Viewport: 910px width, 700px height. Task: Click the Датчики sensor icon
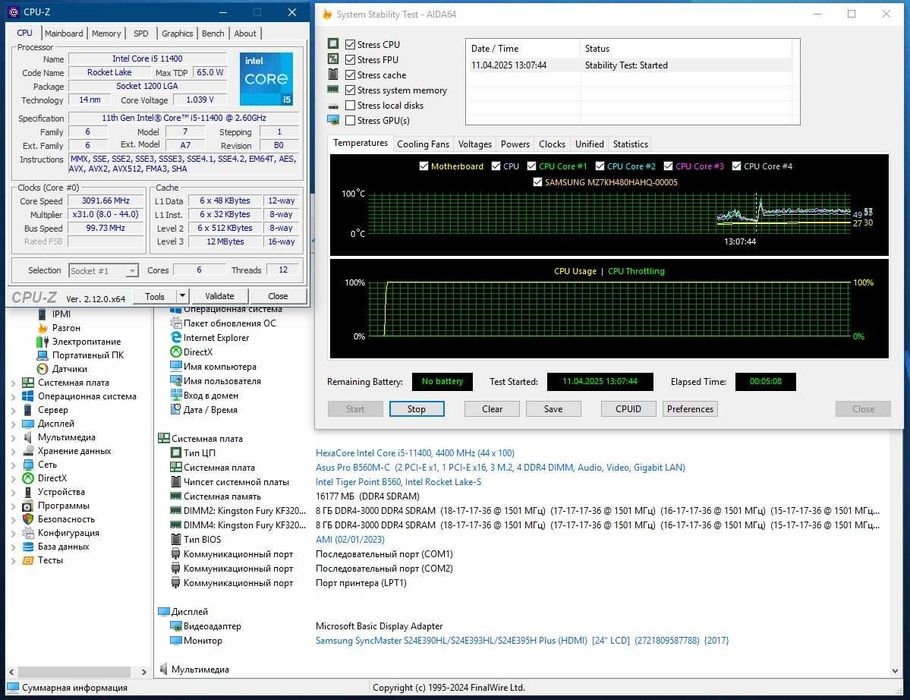point(42,369)
